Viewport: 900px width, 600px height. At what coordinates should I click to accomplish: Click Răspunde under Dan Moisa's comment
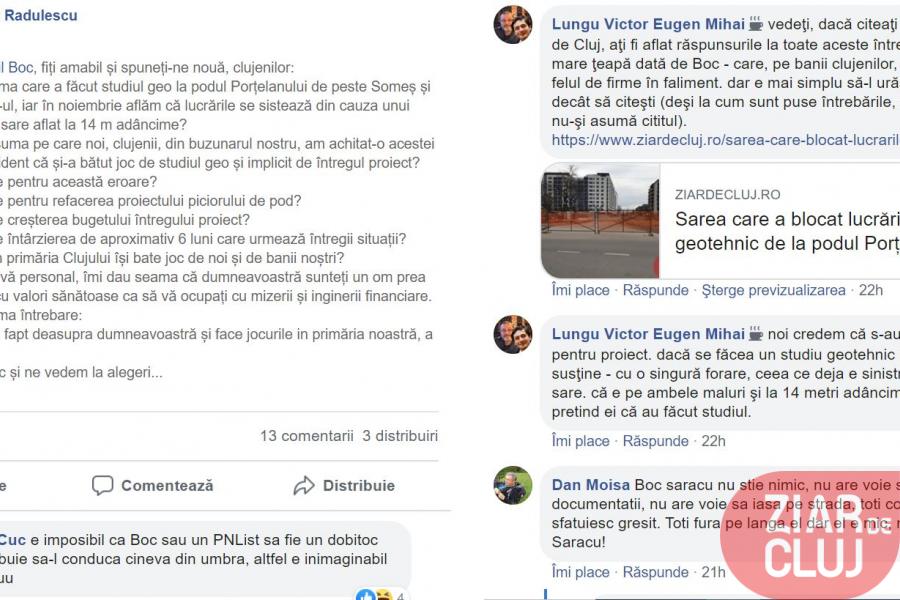click(x=655, y=572)
